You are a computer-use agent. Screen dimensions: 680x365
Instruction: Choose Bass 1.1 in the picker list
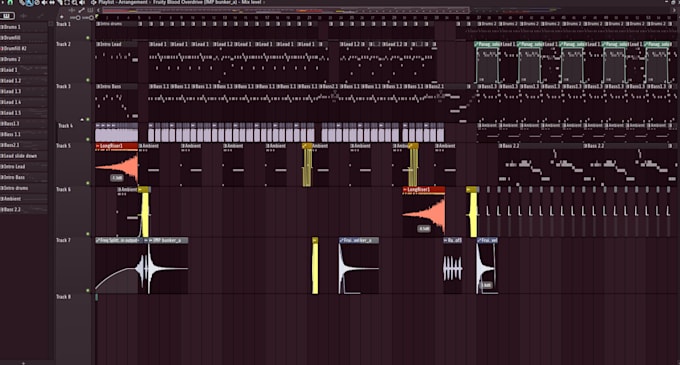tap(23, 134)
